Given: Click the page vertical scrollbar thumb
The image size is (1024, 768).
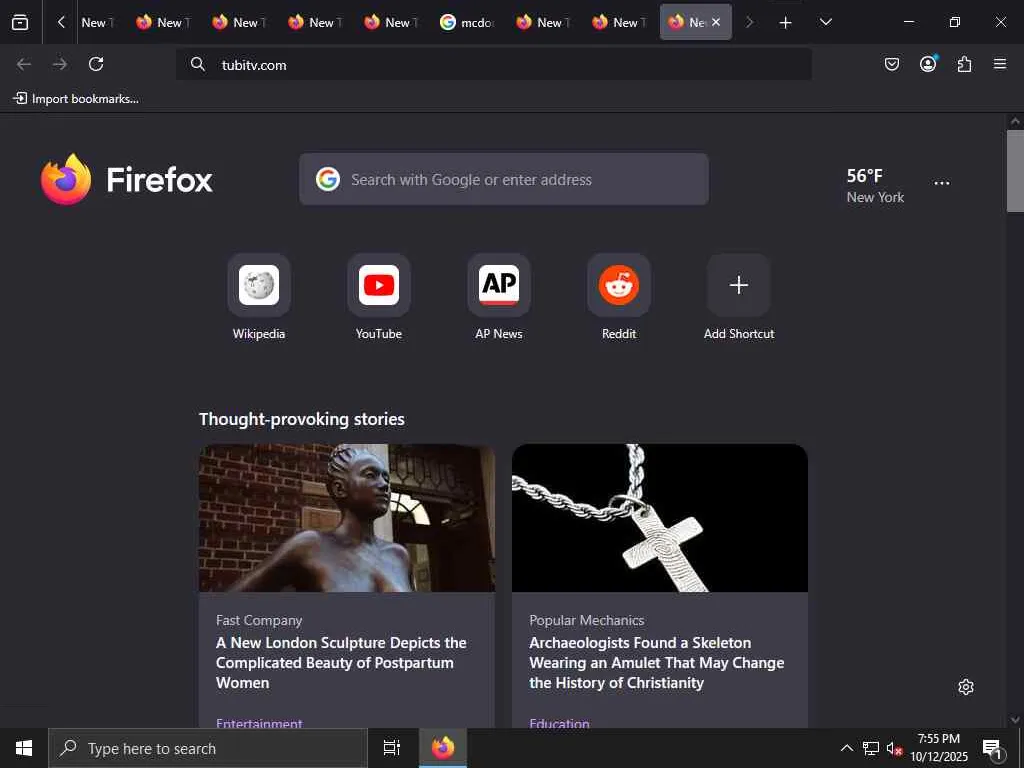Looking at the screenshot, I should coord(1015,171).
